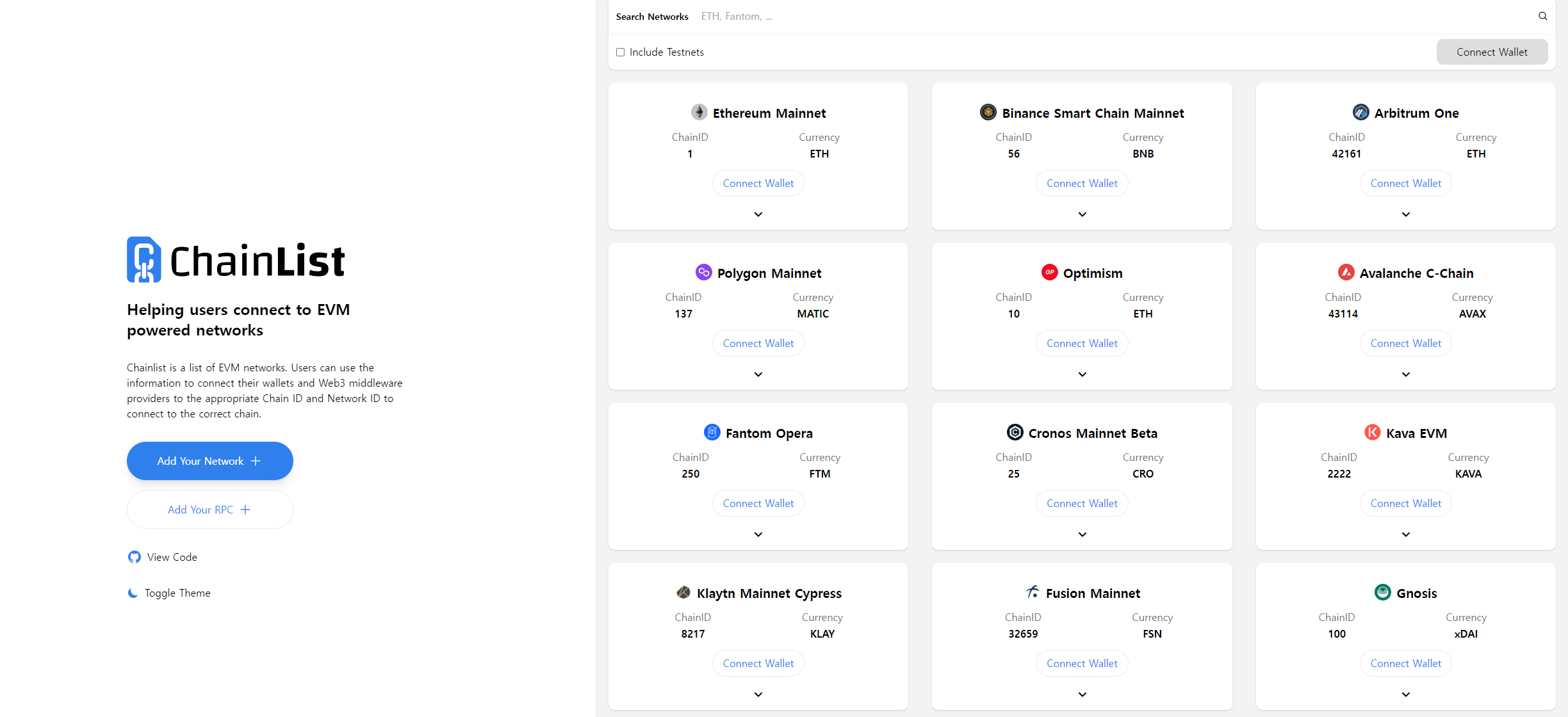Expand the Fusion Mainnet card chevron
Image resolution: width=1568 pixels, height=717 pixels.
click(x=1082, y=695)
